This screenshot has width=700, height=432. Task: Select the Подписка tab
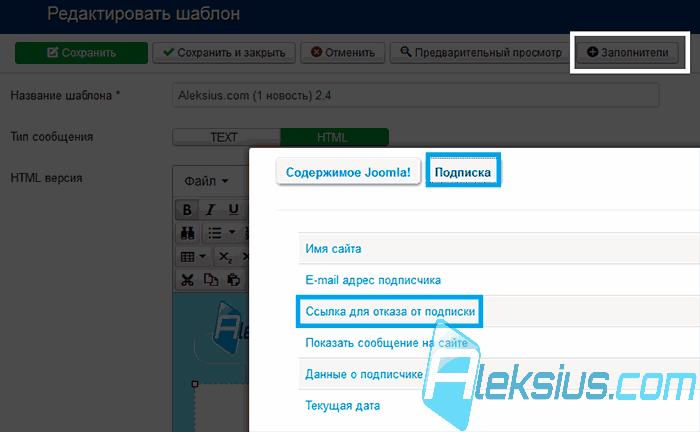pos(463,172)
